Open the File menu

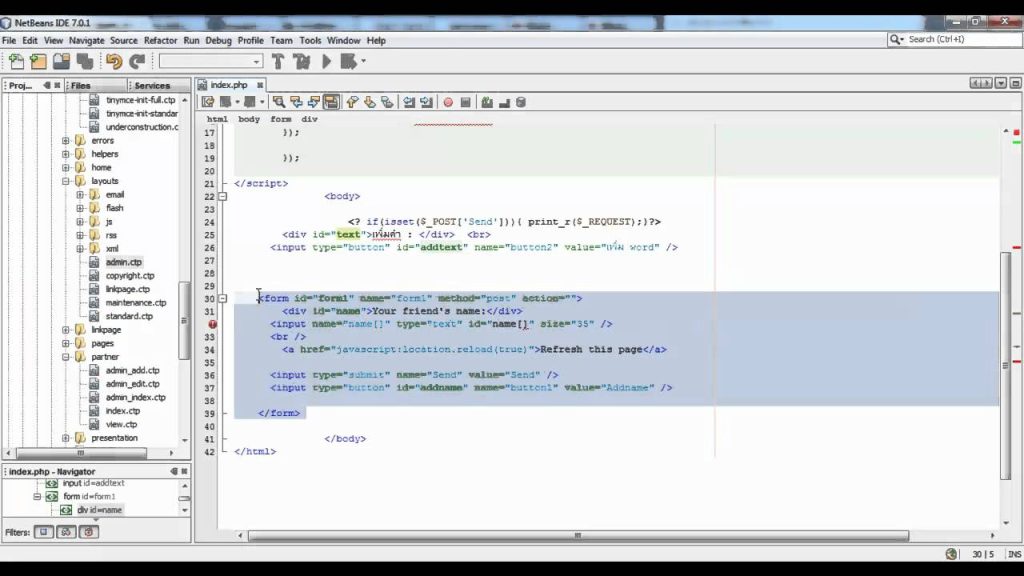(x=9, y=40)
